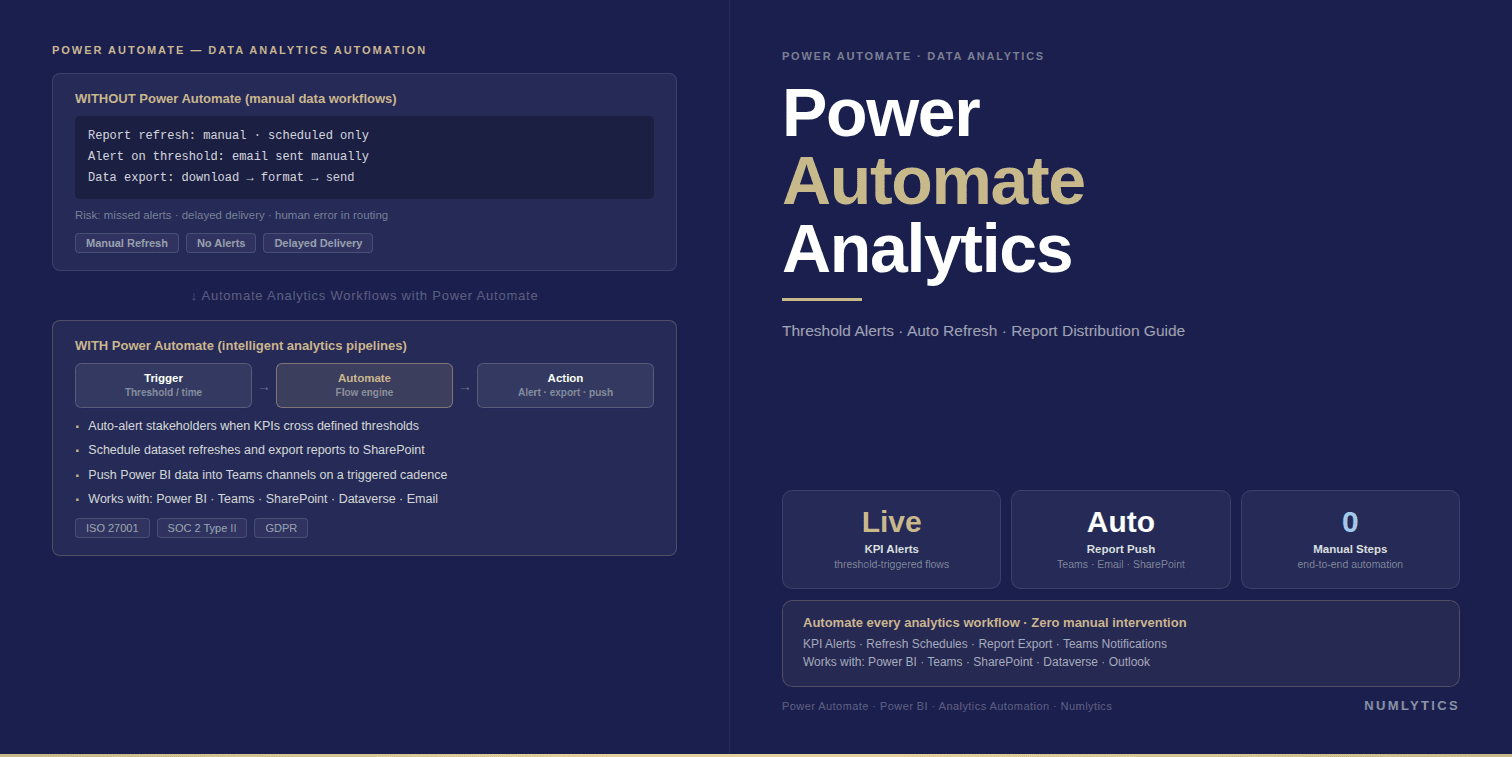Click 'POWER AUTOMATE — DATA ANALYTICS AUTOMATION' header

pyautogui.click(x=239, y=50)
